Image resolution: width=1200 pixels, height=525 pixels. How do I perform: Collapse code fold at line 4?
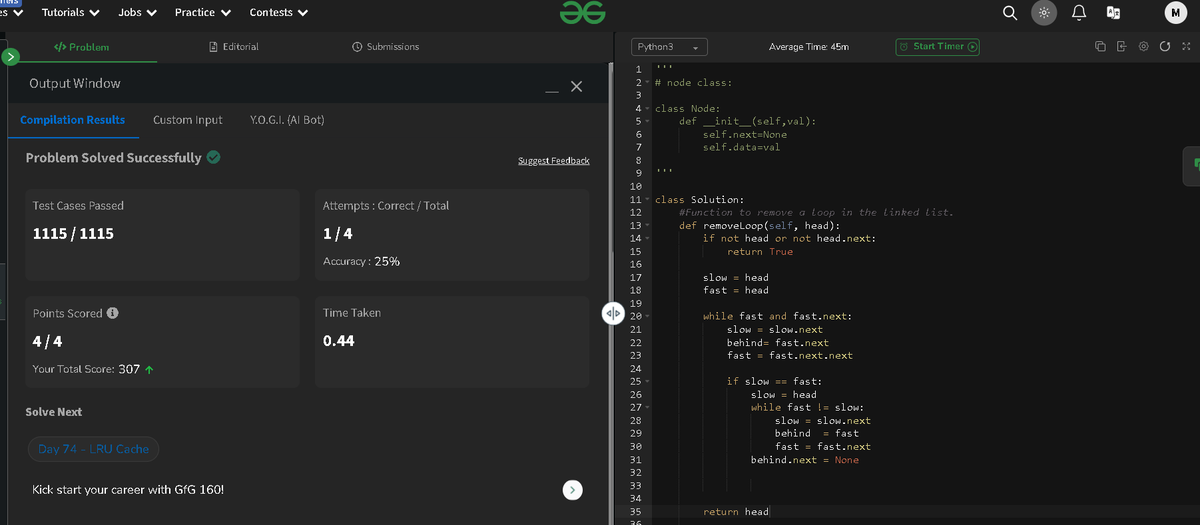(x=647, y=108)
